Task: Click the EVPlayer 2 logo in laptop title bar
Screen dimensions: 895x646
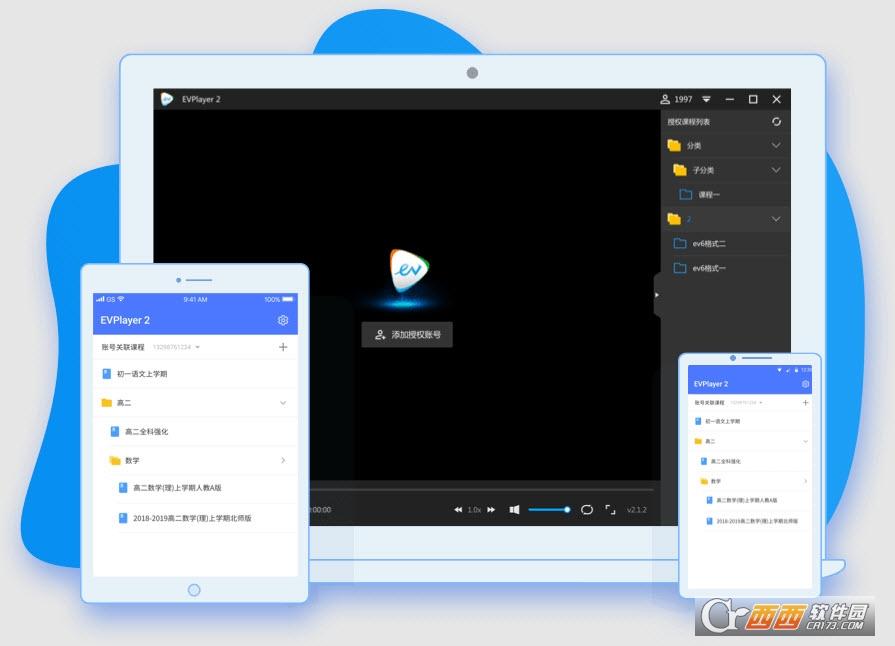Action: pos(167,99)
